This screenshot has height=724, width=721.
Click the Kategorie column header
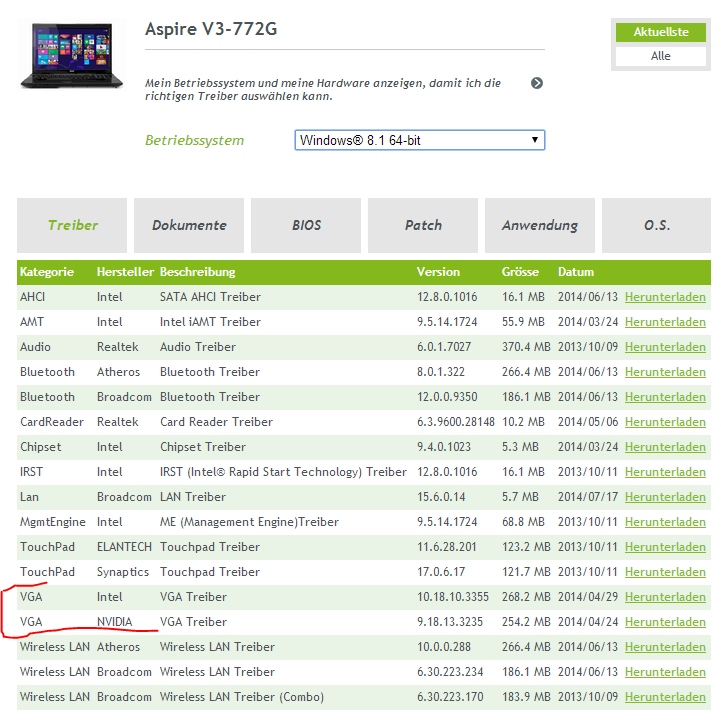[x=47, y=272]
